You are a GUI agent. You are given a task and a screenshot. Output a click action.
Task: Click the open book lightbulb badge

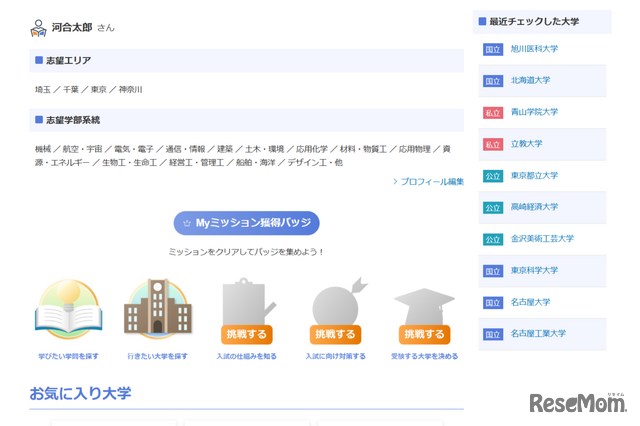69,309
